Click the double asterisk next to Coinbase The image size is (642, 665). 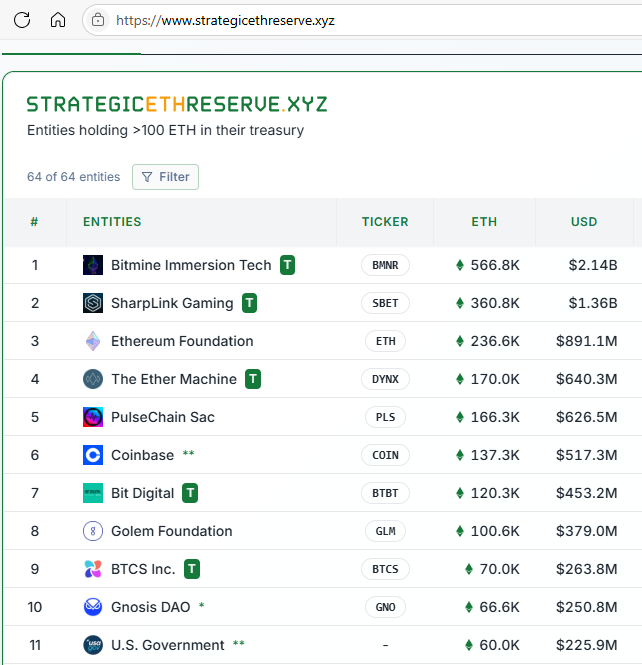coord(189,453)
